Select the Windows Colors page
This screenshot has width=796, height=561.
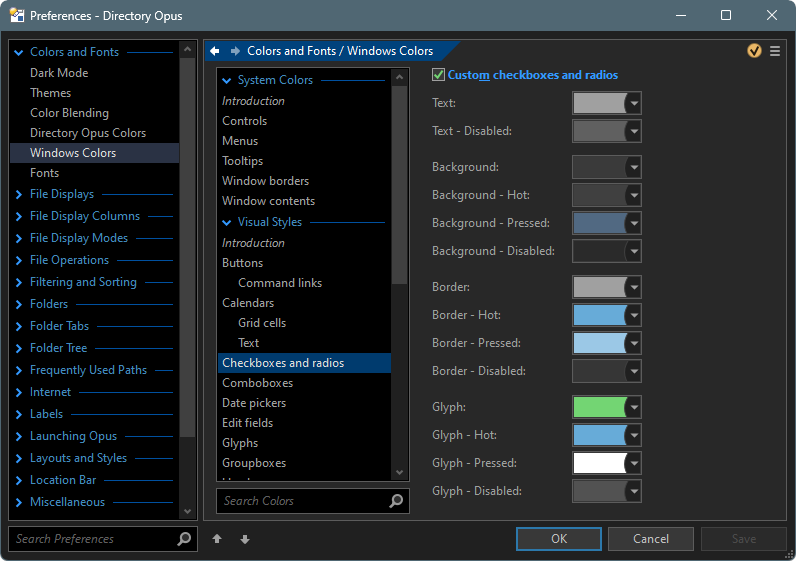click(x=94, y=153)
